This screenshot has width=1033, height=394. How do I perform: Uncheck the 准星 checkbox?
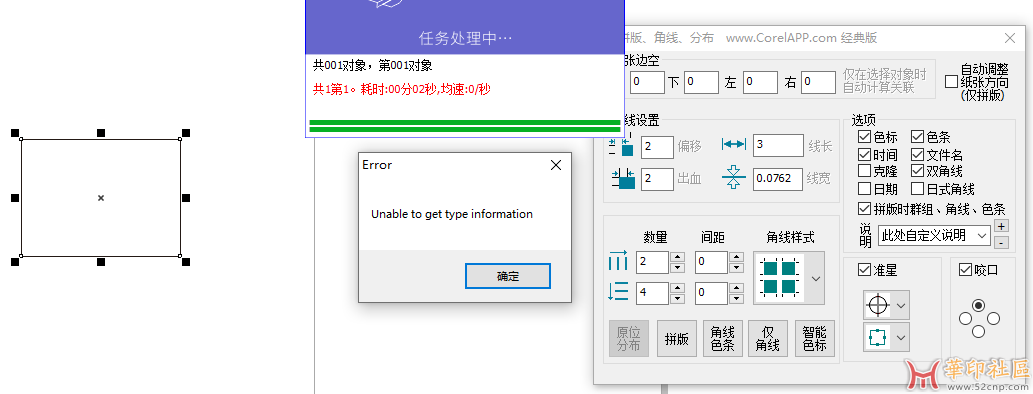click(x=864, y=269)
